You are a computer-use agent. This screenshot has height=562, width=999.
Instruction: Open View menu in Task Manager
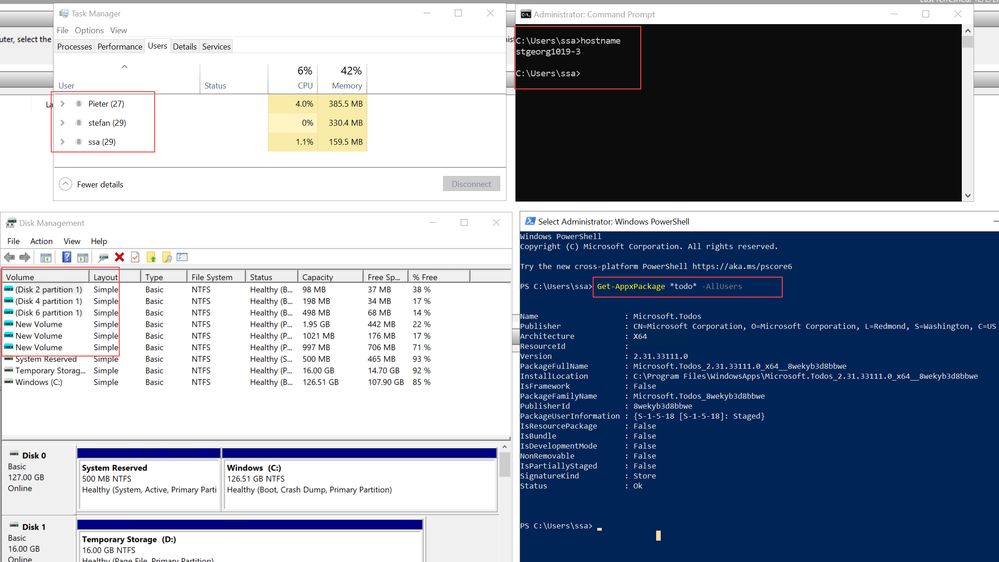tap(119, 30)
